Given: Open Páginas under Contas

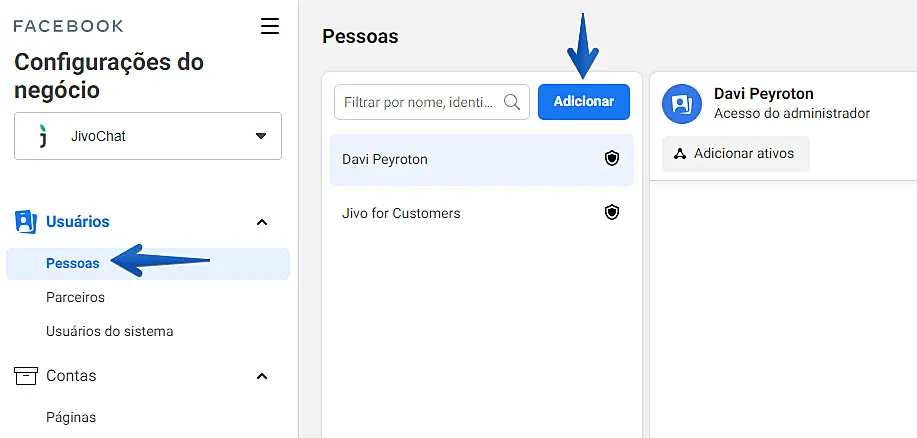Looking at the screenshot, I should click(71, 417).
